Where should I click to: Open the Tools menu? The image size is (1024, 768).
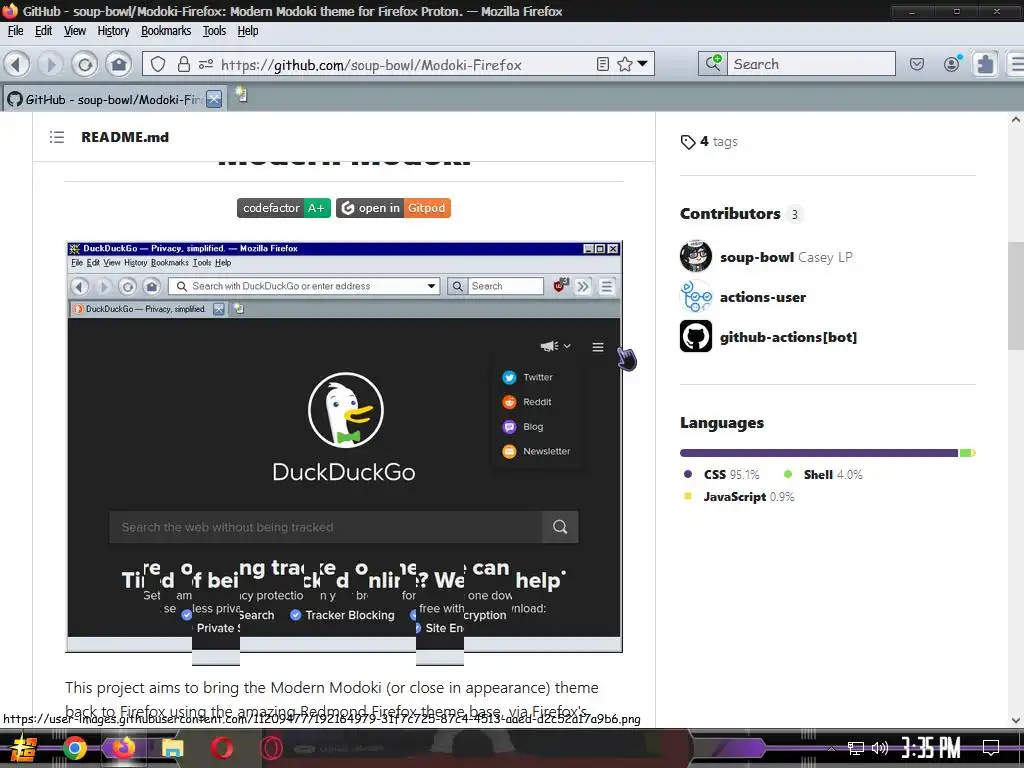click(x=214, y=31)
